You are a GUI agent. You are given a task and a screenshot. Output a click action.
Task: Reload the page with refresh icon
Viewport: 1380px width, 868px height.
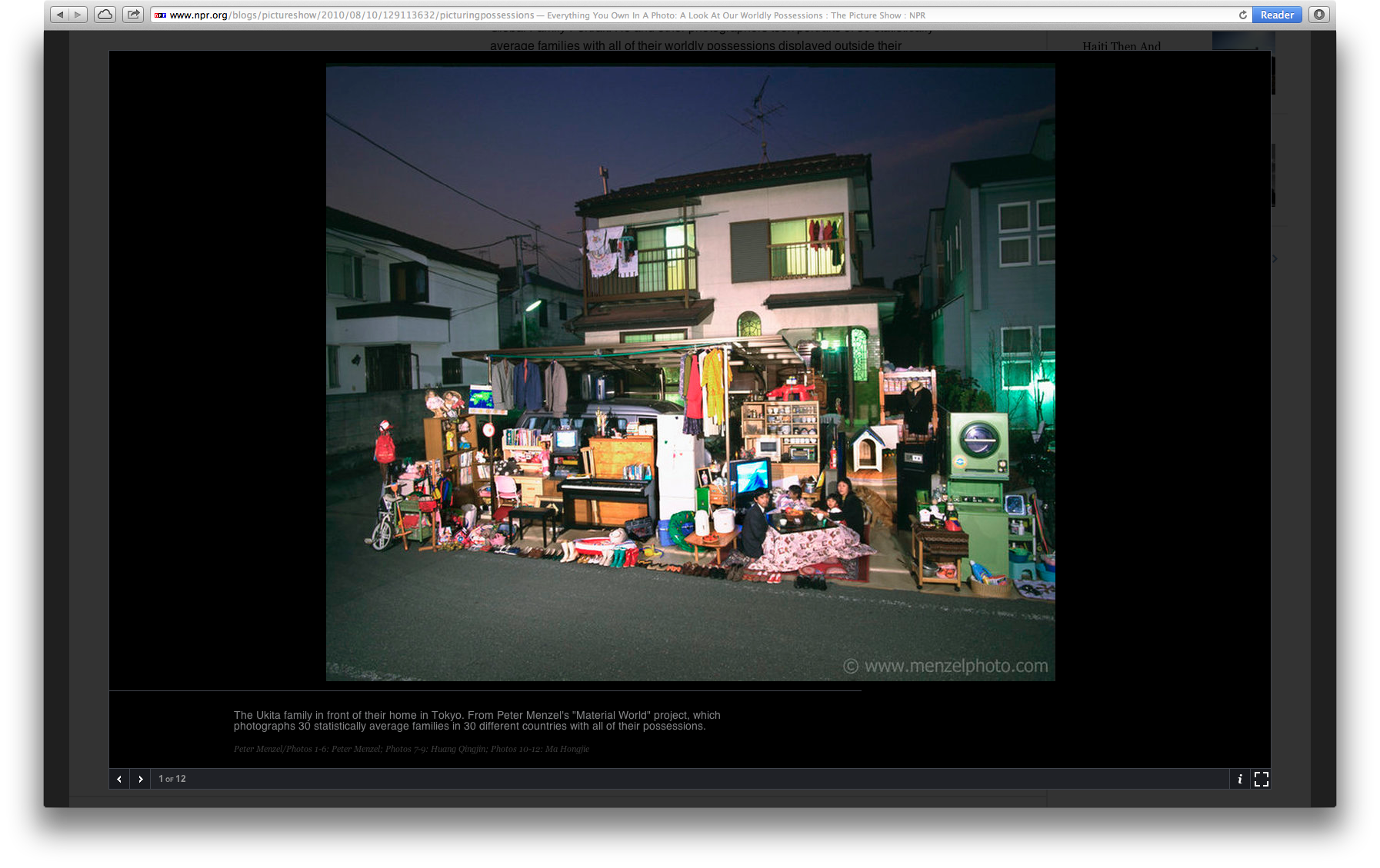pos(1242,15)
